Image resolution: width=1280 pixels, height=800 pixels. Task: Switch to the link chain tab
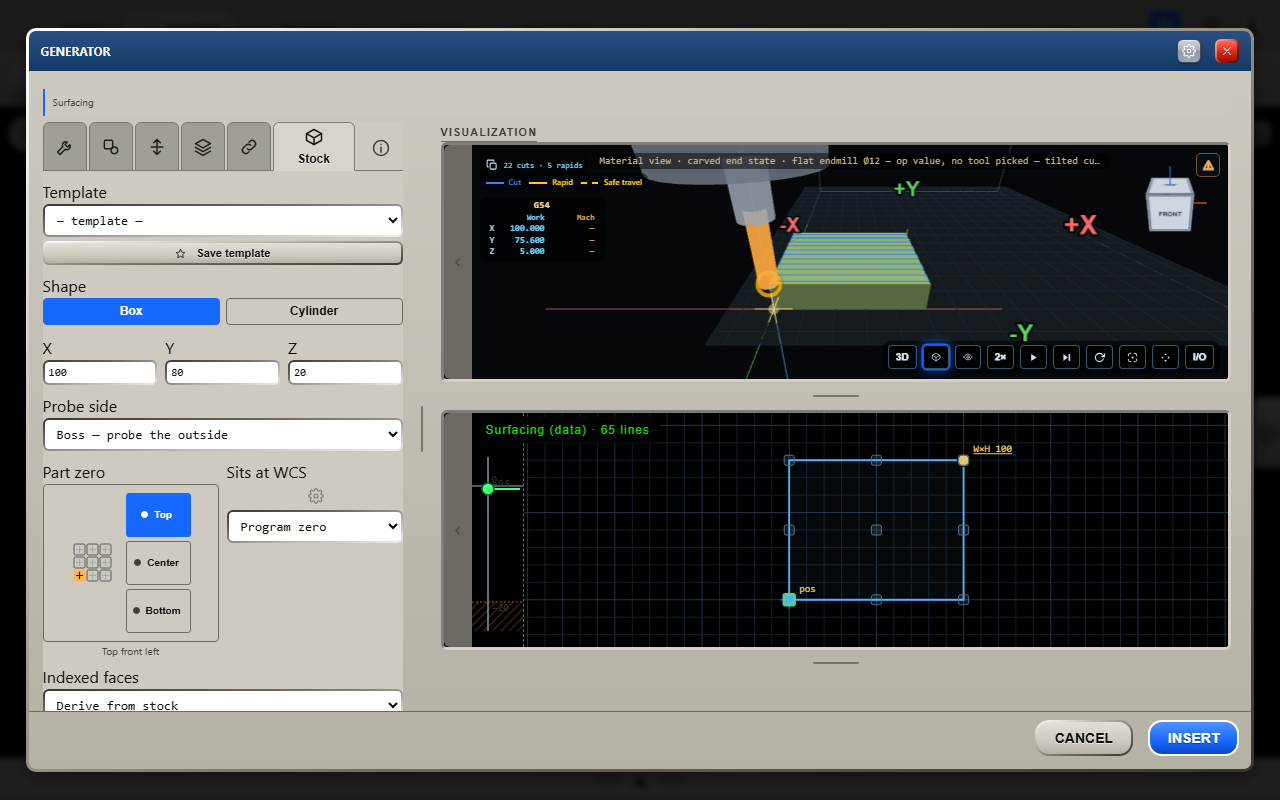(x=249, y=147)
